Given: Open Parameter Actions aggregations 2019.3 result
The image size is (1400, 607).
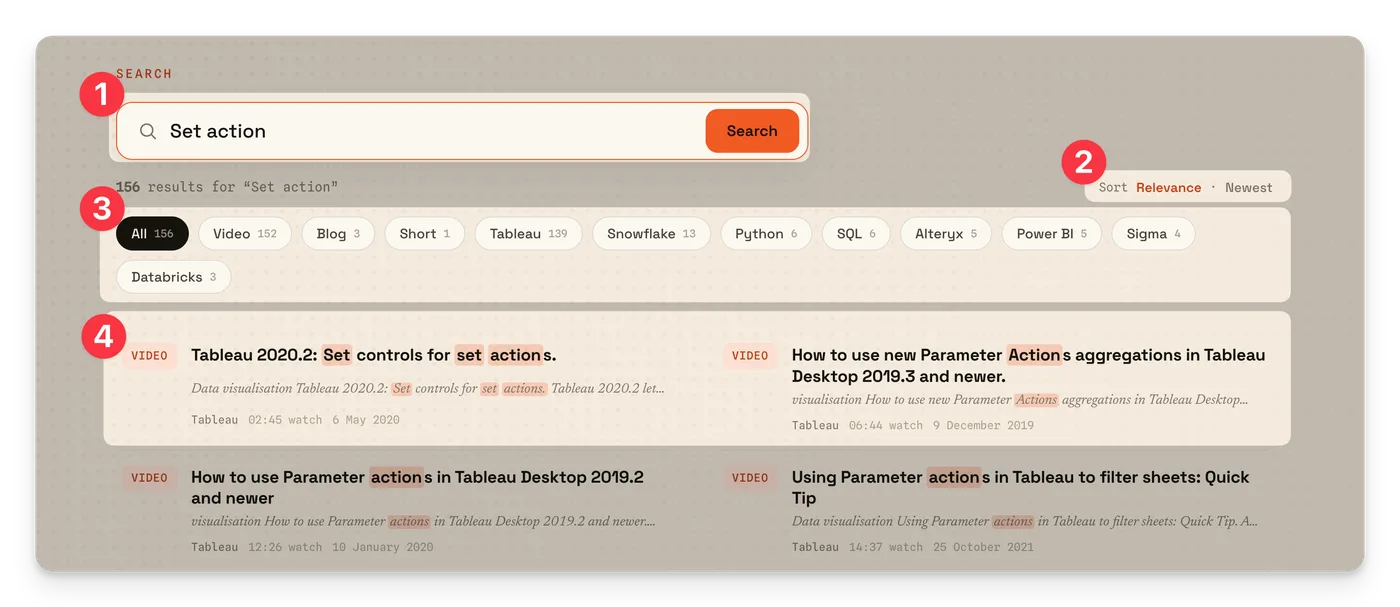Looking at the screenshot, I should pyautogui.click(x=1028, y=365).
